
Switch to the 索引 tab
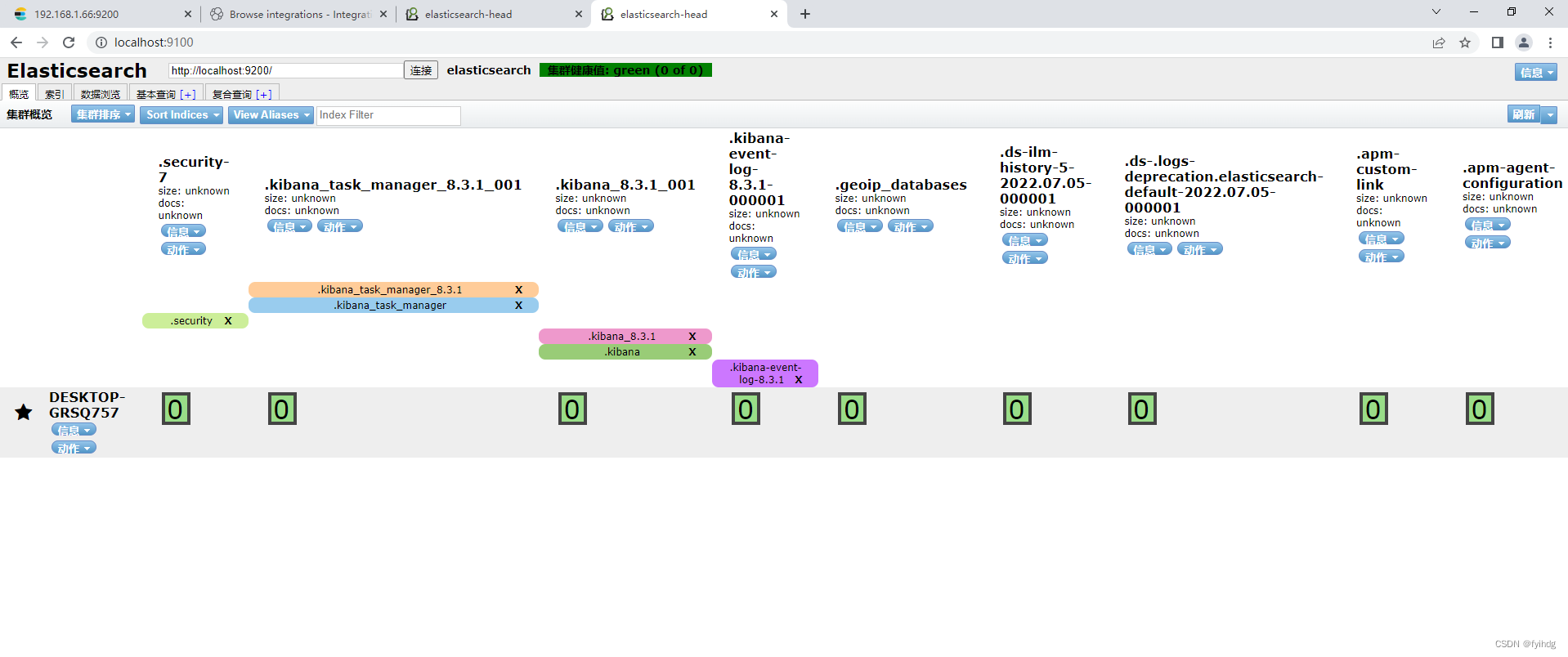[x=55, y=94]
